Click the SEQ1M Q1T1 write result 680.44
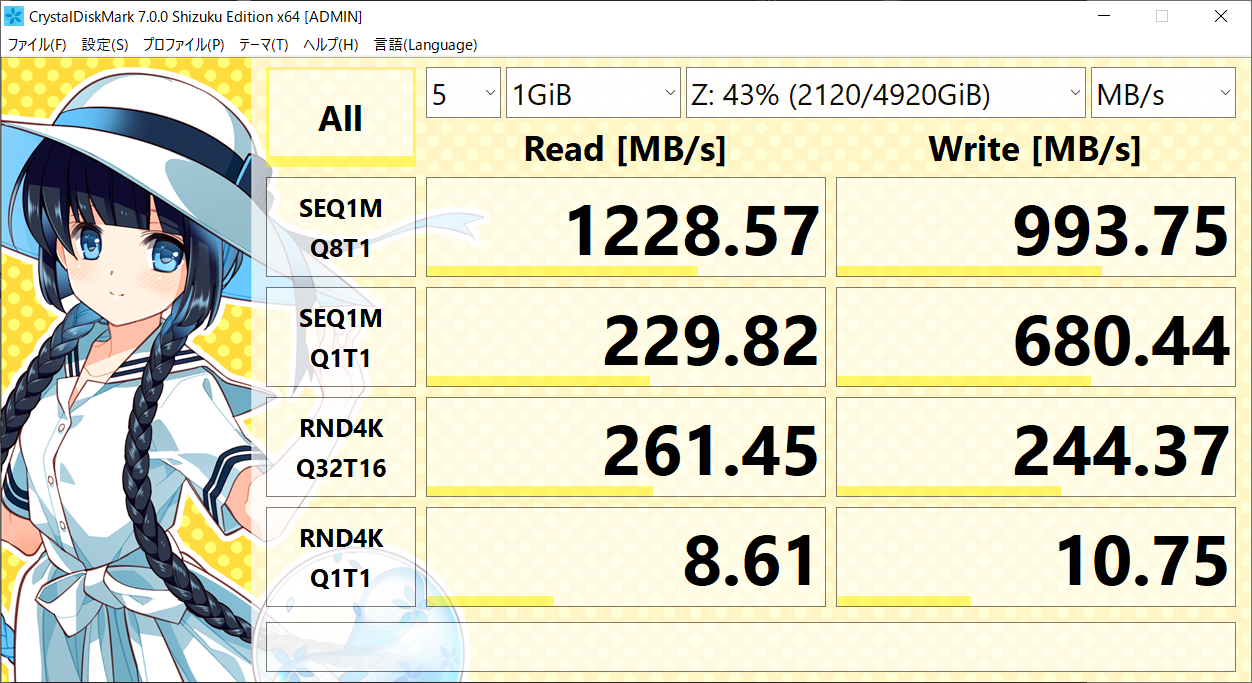 1036,337
